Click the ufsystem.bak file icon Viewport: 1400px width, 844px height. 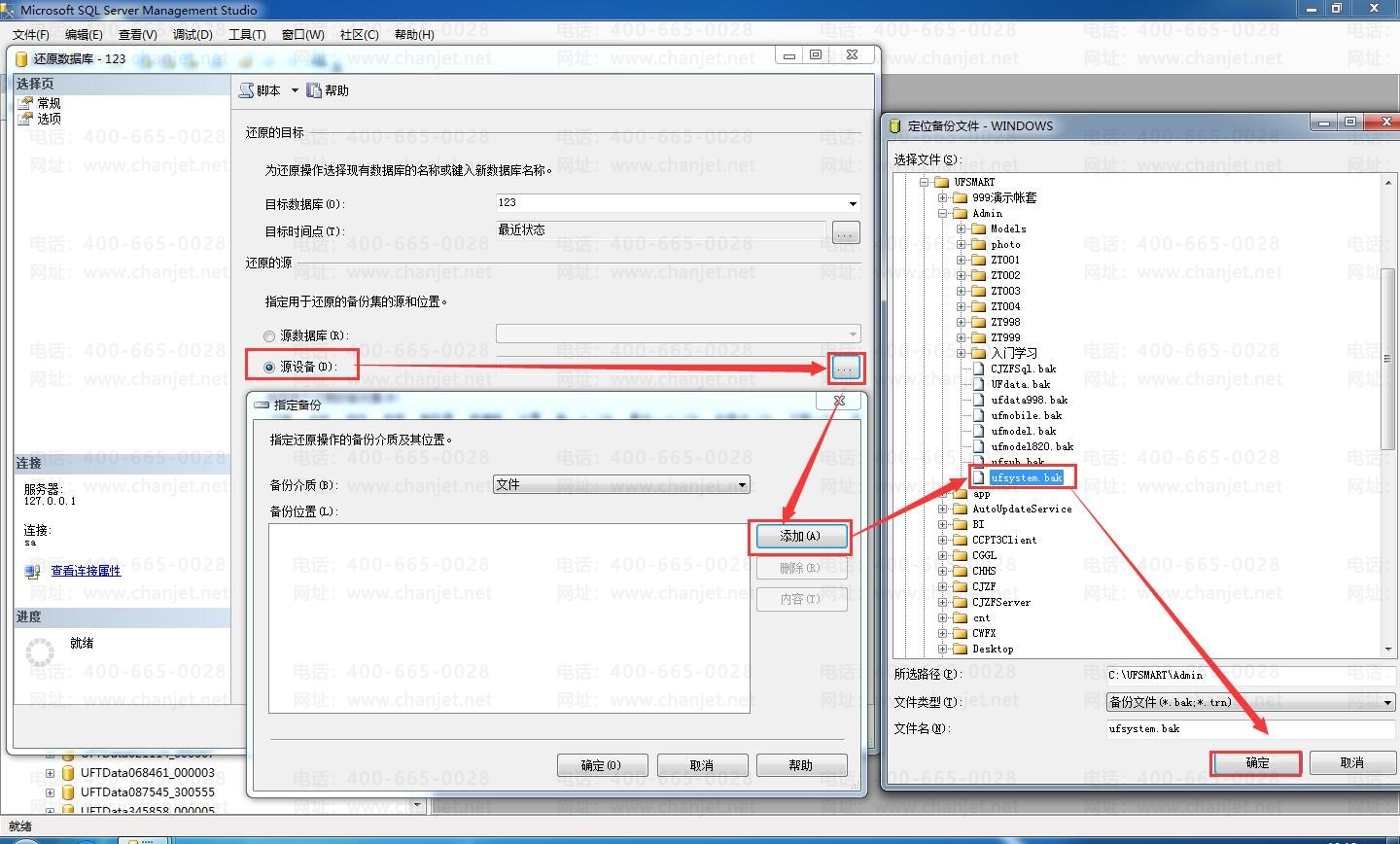(x=979, y=477)
